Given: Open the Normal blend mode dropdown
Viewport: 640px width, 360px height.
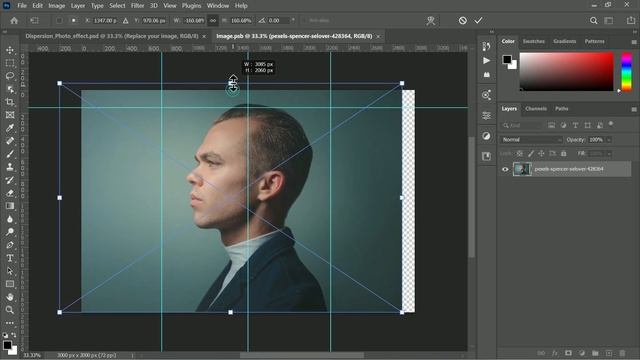Looking at the screenshot, I should pyautogui.click(x=531, y=140).
